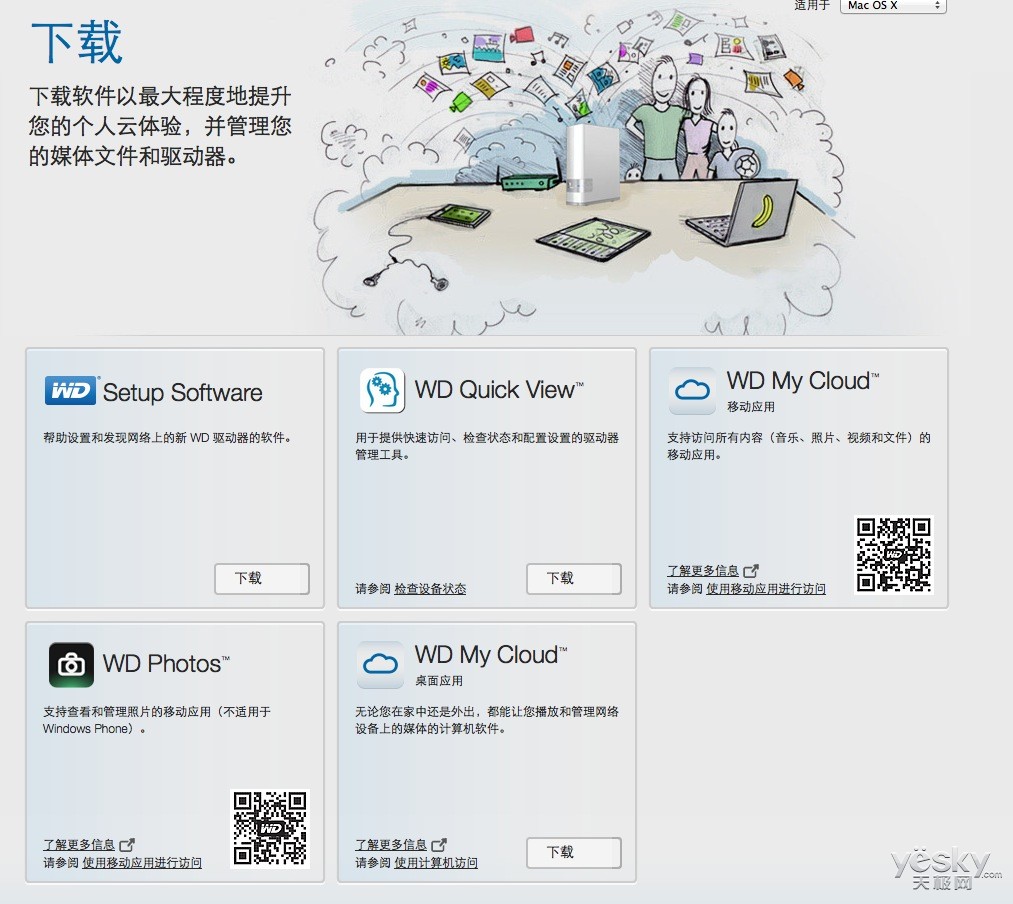Click the cloud icon of WD My Cloud 桌面应用
Viewport: 1013px width, 904px height.
click(381, 664)
